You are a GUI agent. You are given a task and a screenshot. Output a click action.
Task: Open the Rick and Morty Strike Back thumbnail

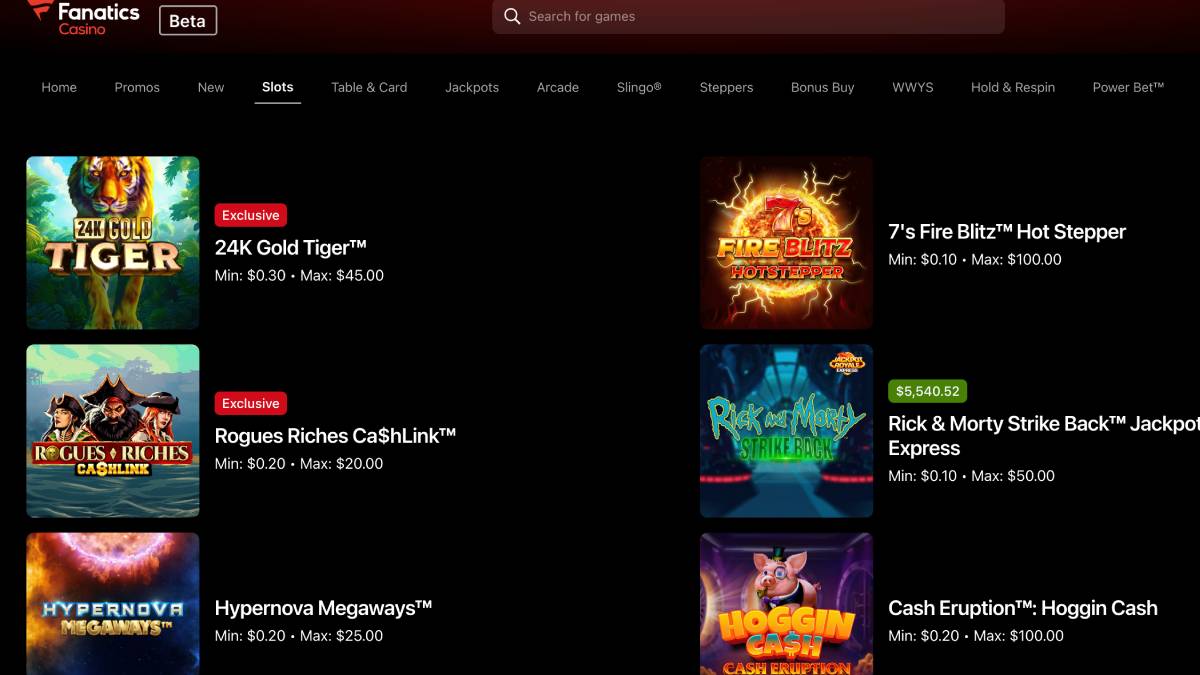coord(787,431)
